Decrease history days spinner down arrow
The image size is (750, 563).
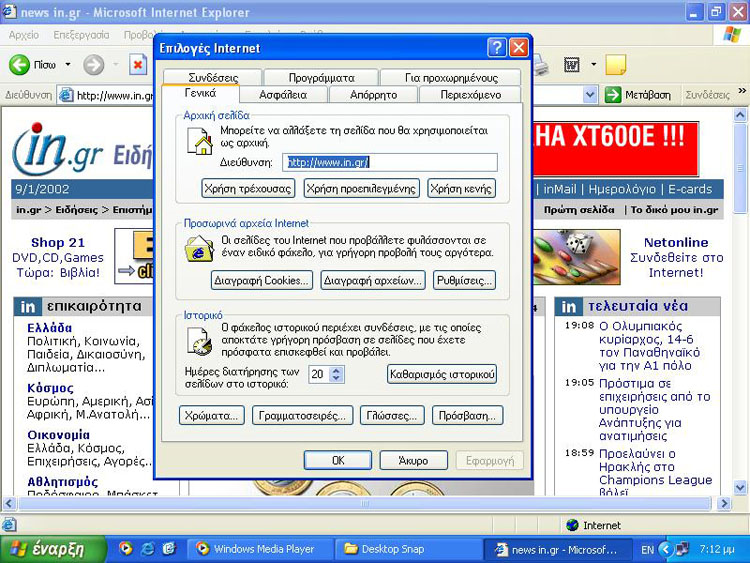[337, 378]
